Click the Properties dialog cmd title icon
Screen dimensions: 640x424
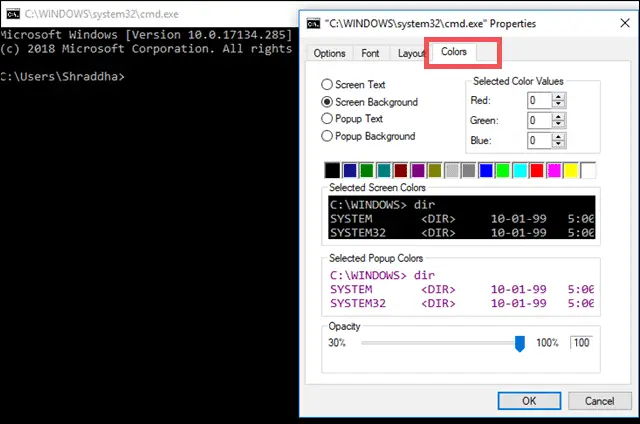point(313,24)
